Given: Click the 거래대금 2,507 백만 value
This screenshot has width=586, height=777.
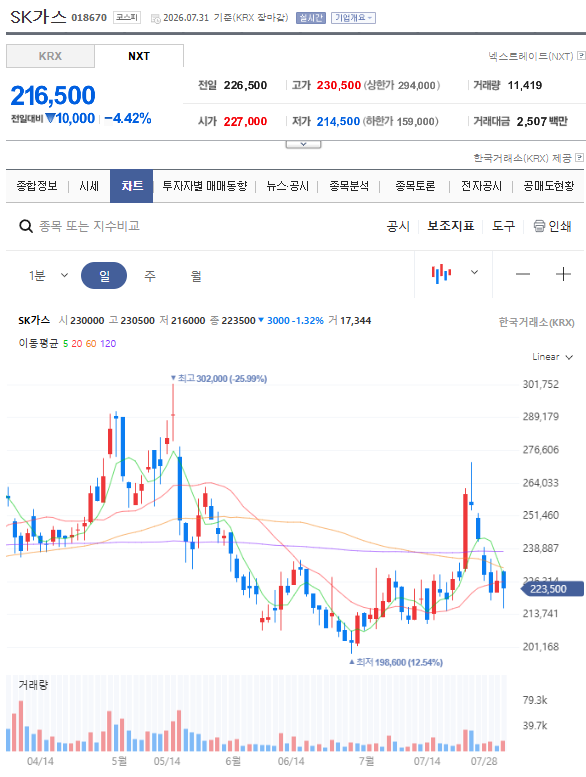Looking at the screenshot, I should tap(542, 121).
